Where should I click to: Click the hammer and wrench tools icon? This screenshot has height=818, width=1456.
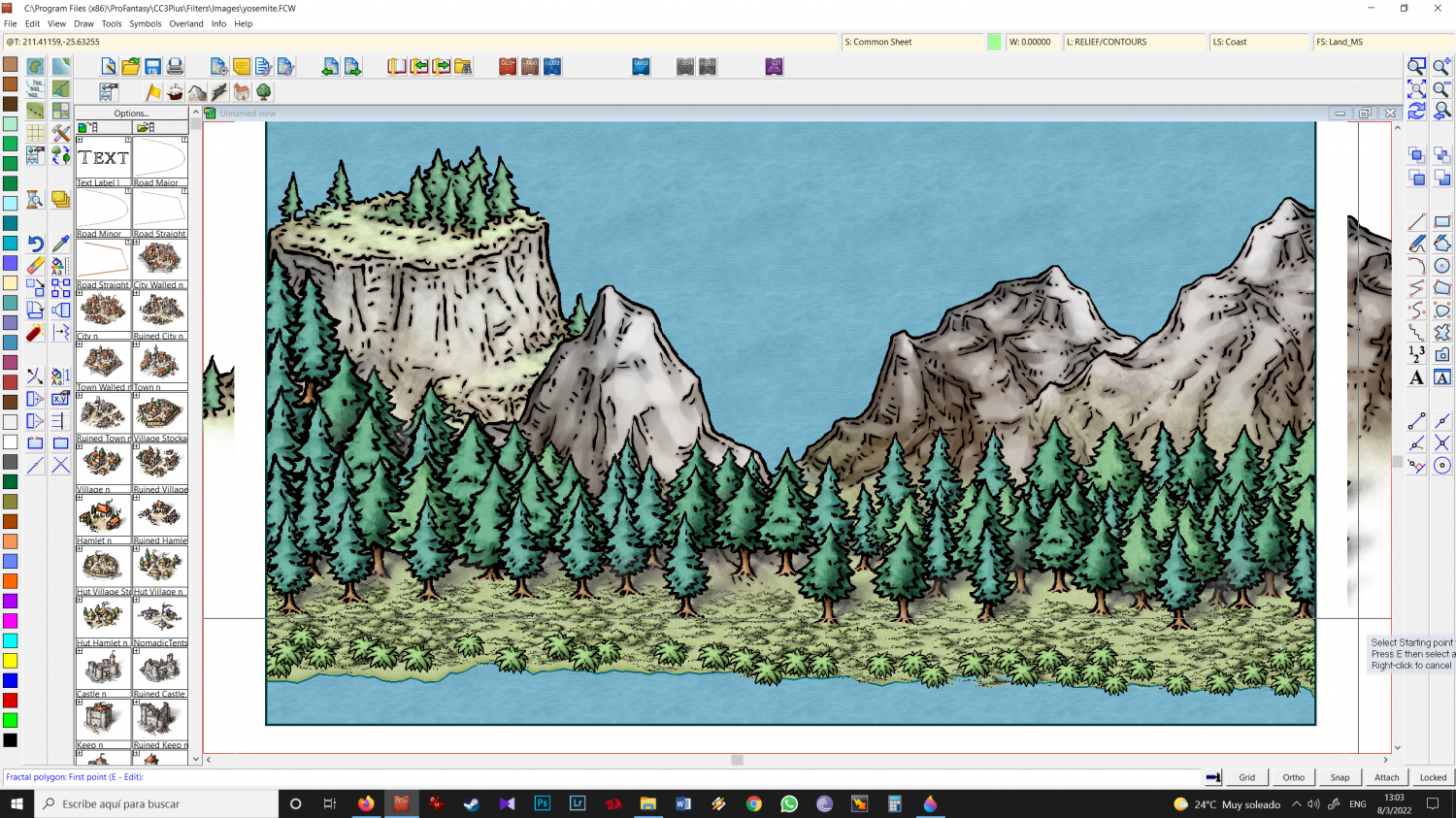tap(60, 133)
